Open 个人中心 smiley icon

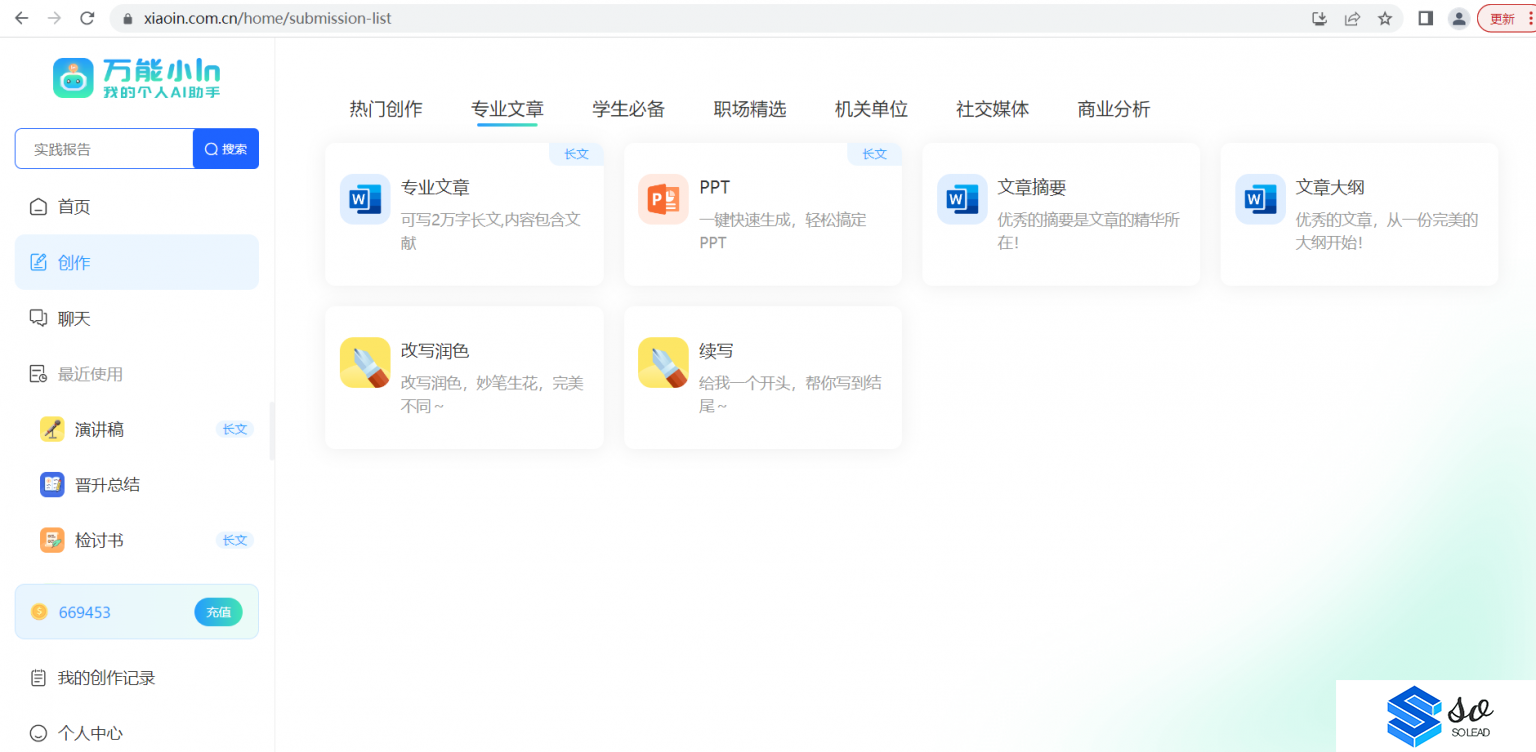pyautogui.click(x=38, y=733)
